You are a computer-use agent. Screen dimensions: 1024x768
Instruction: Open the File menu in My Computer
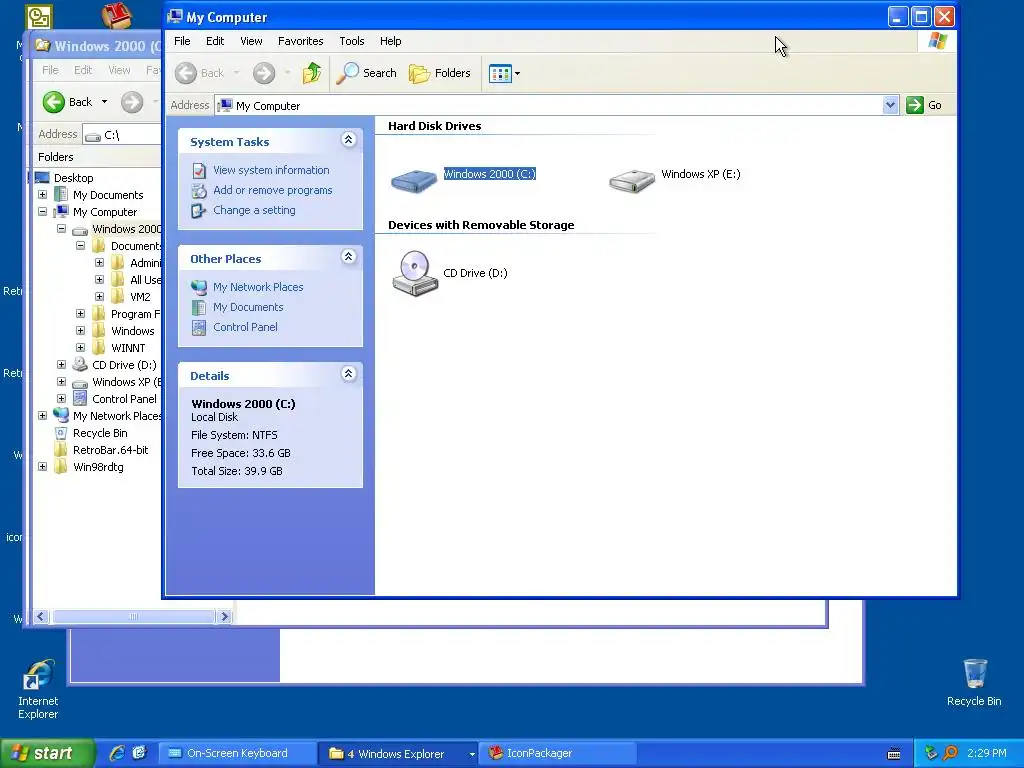tap(182, 41)
